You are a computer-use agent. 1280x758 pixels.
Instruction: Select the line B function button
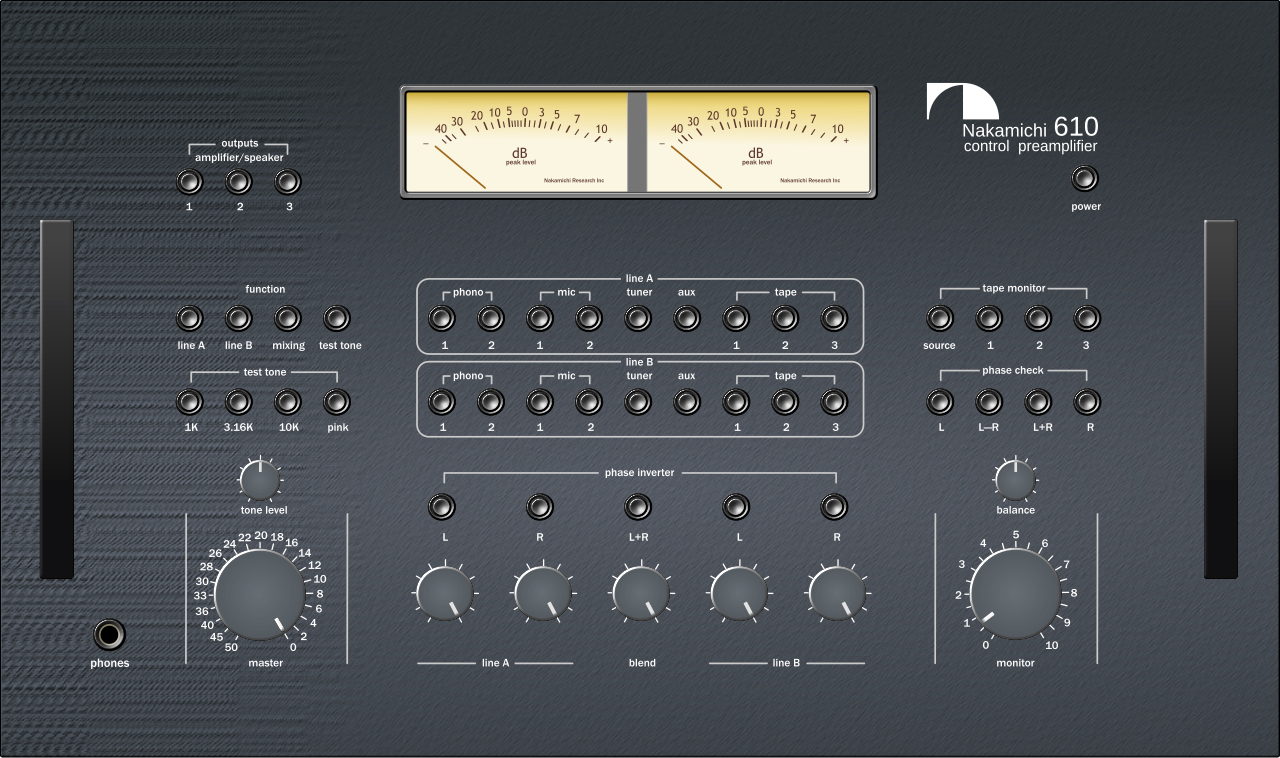click(x=238, y=319)
